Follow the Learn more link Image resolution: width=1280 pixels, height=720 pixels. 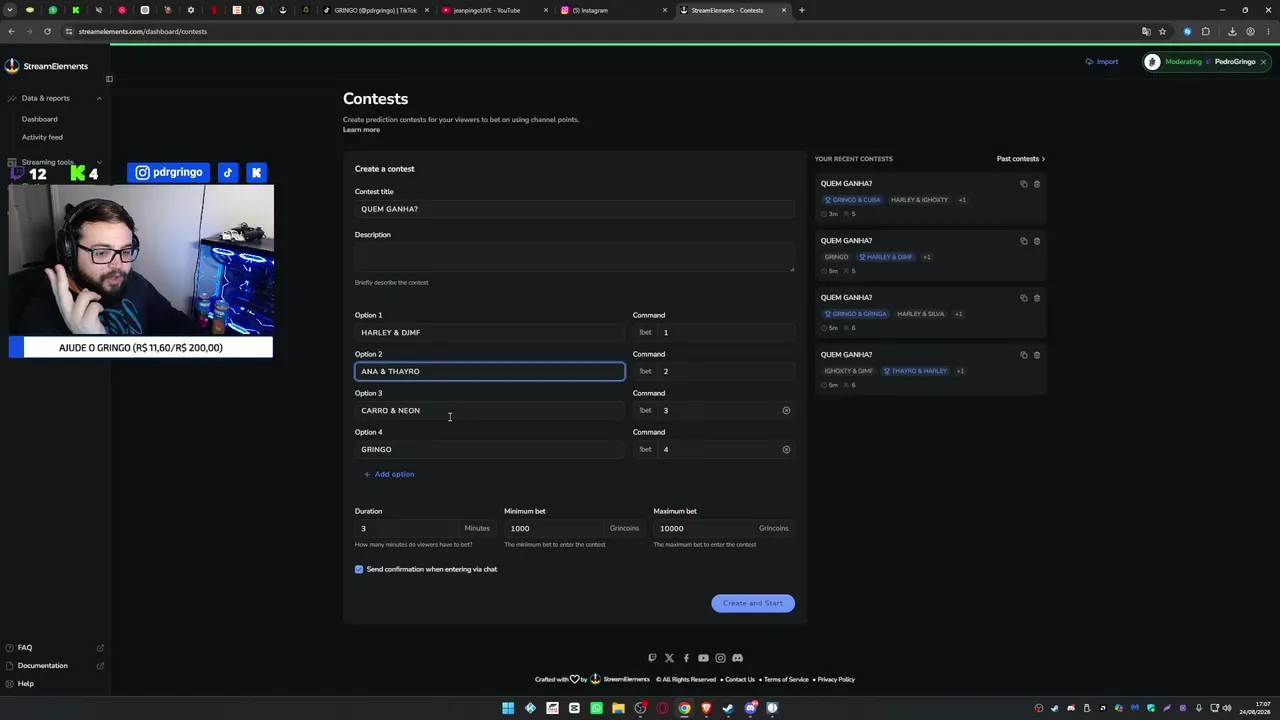(361, 130)
